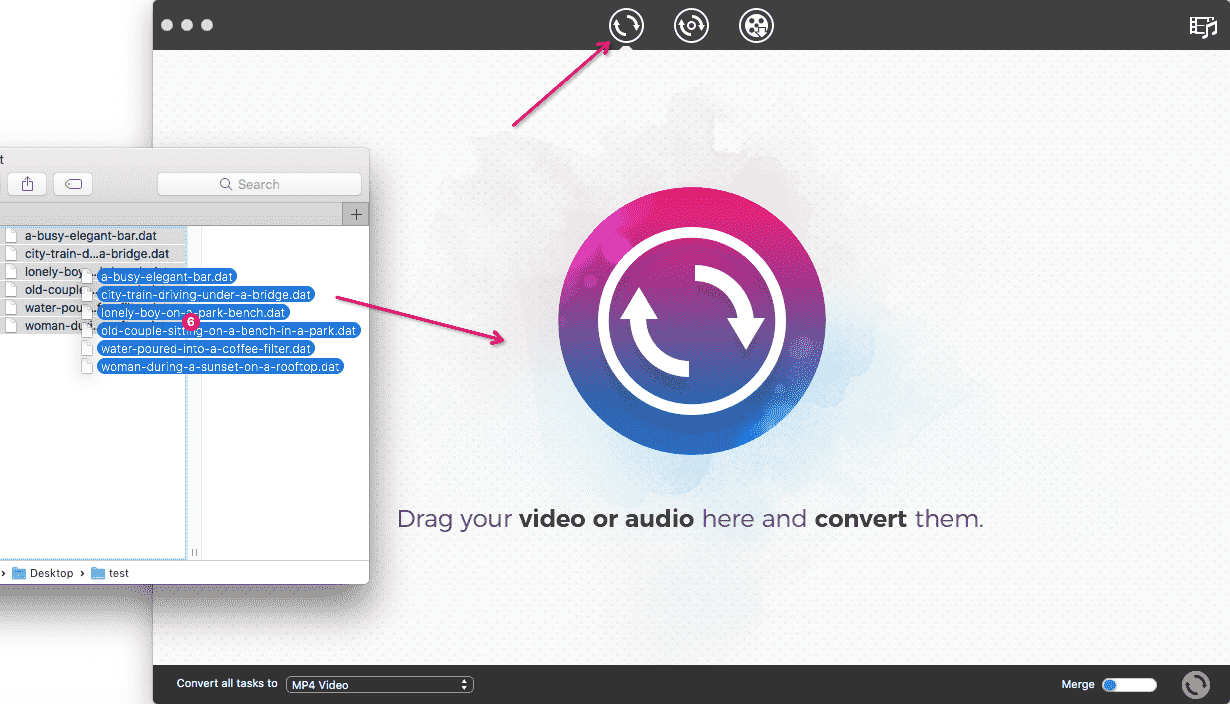Click the "Drag your video or audio here" text
Viewport: 1230px width, 704px height.
click(x=690, y=519)
